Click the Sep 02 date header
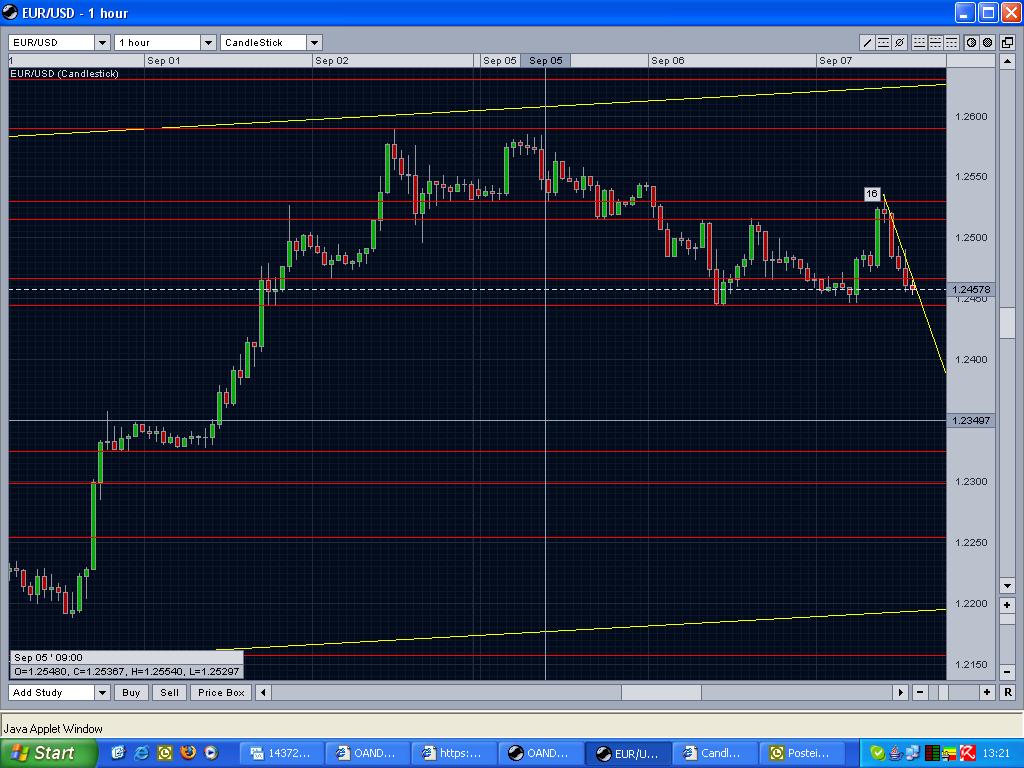Screen dimensions: 1024x768 [x=332, y=61]
